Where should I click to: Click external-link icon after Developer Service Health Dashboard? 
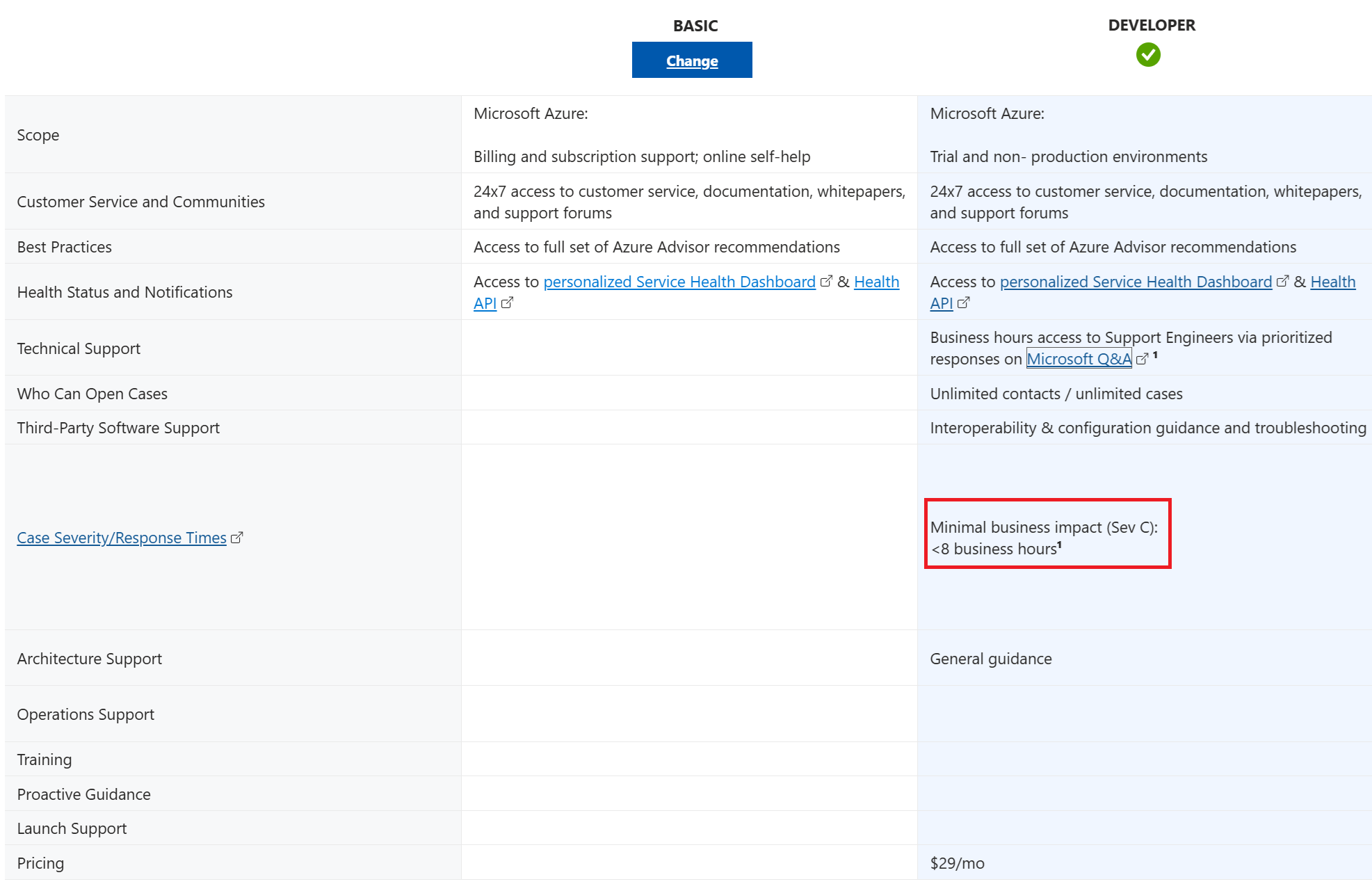pyautogui.click(x=1282, y=281)
